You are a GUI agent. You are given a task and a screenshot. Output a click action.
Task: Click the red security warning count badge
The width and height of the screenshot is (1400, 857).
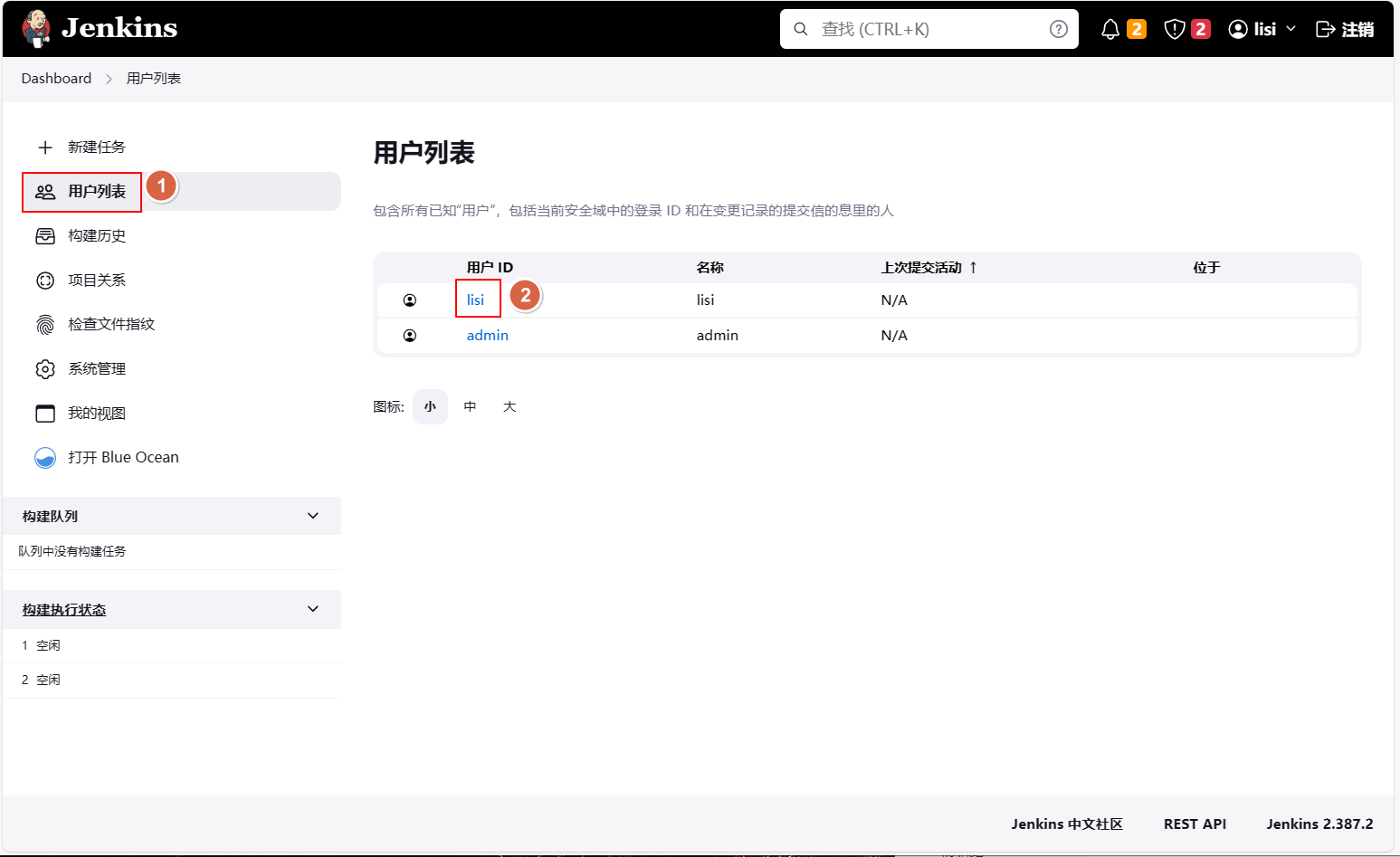pyautogui.click(x=1201, y=29)
